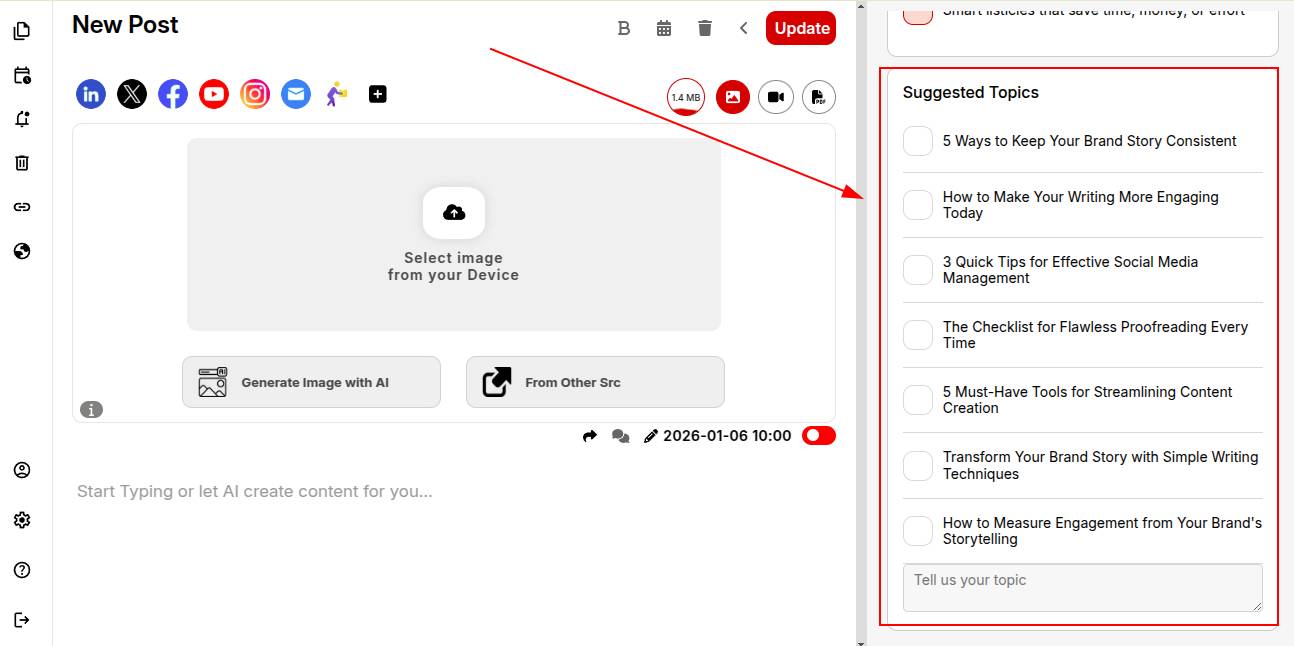Viewport: 1294px width, 646px height.
Task: Select the X (Twitter) channel icon
Action: coord(132,94)
